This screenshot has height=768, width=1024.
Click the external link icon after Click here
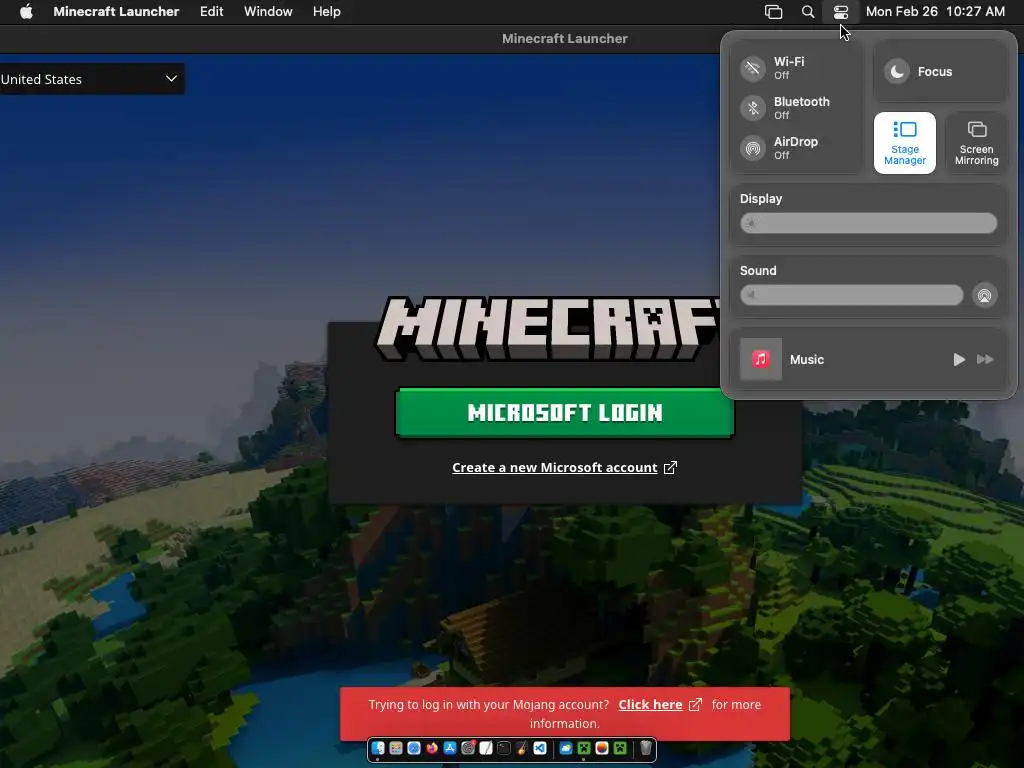pyautogui.click(x=696, y=705)
